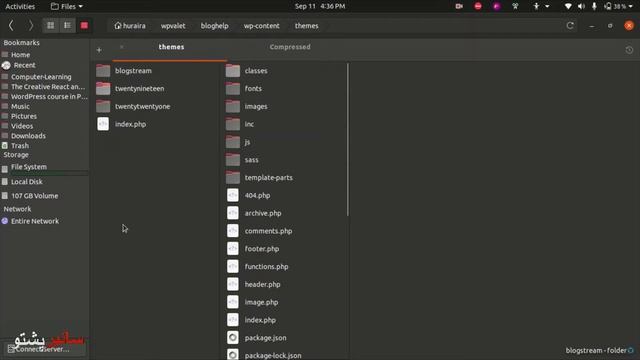Select the header.php file icon
Viewport: 640px width, 360px height.
click(x=233, y=284)
